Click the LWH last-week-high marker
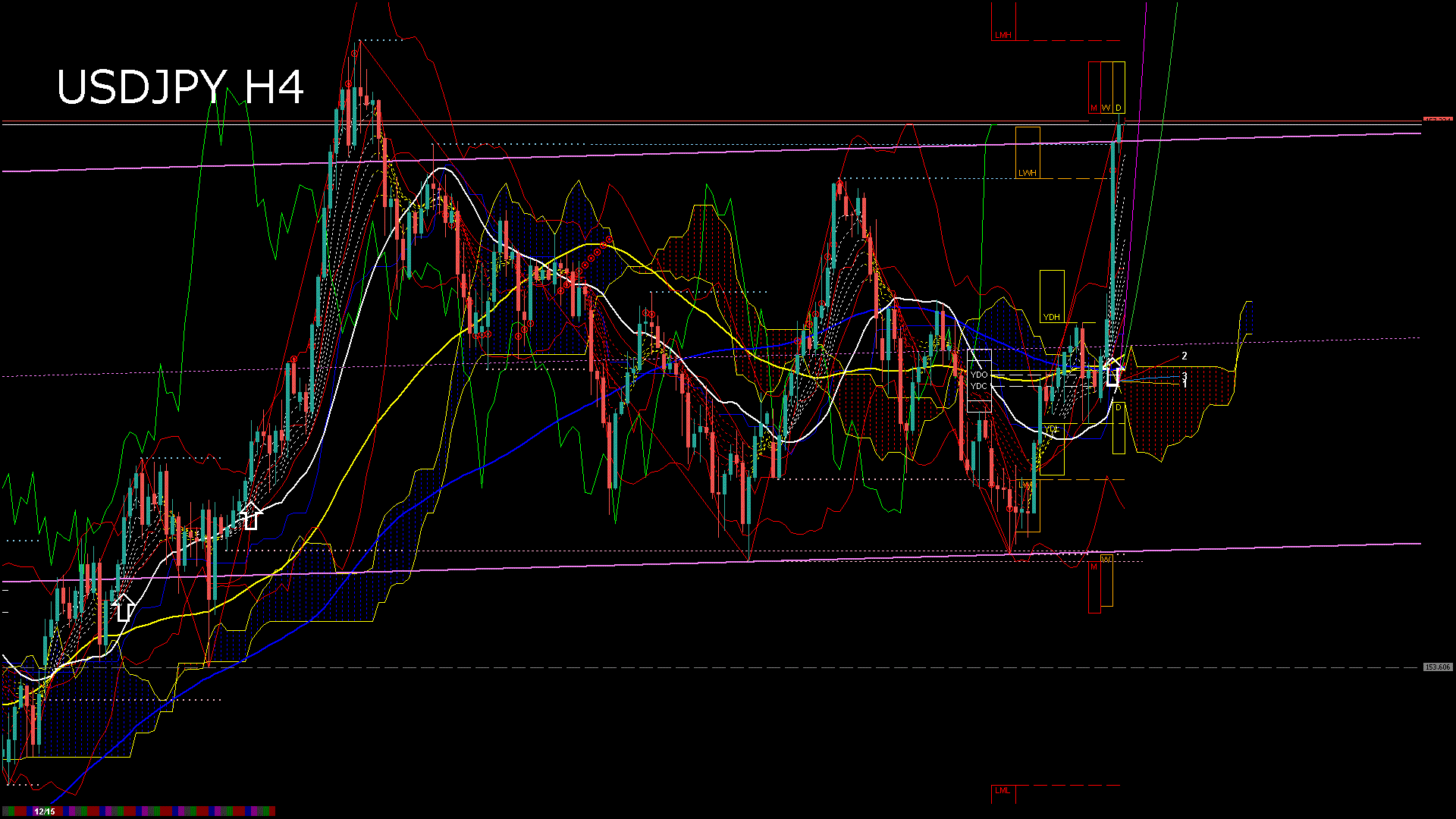Screen dimensions: 1456x819 pos(1027,173)
